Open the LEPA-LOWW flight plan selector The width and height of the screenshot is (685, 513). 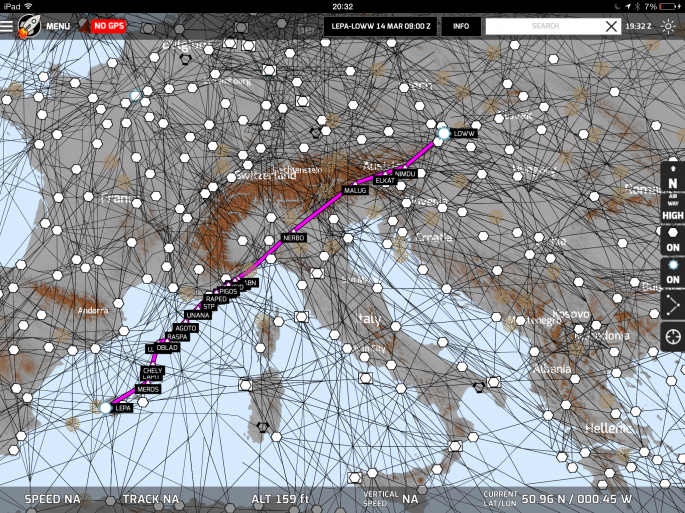pos(380,26)
